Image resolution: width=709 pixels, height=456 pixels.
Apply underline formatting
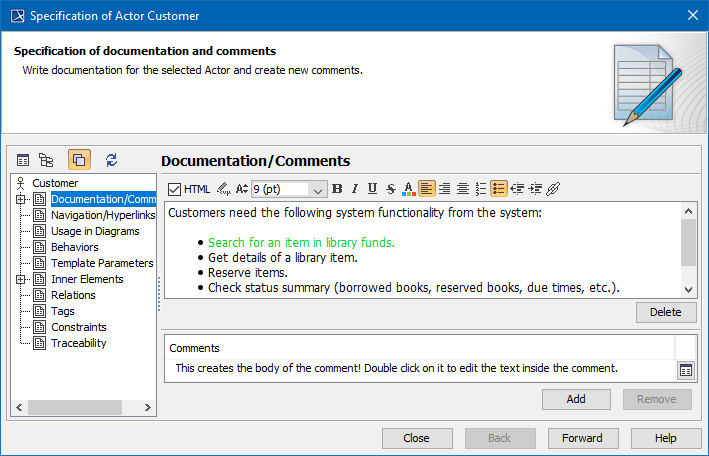point(372,188)
